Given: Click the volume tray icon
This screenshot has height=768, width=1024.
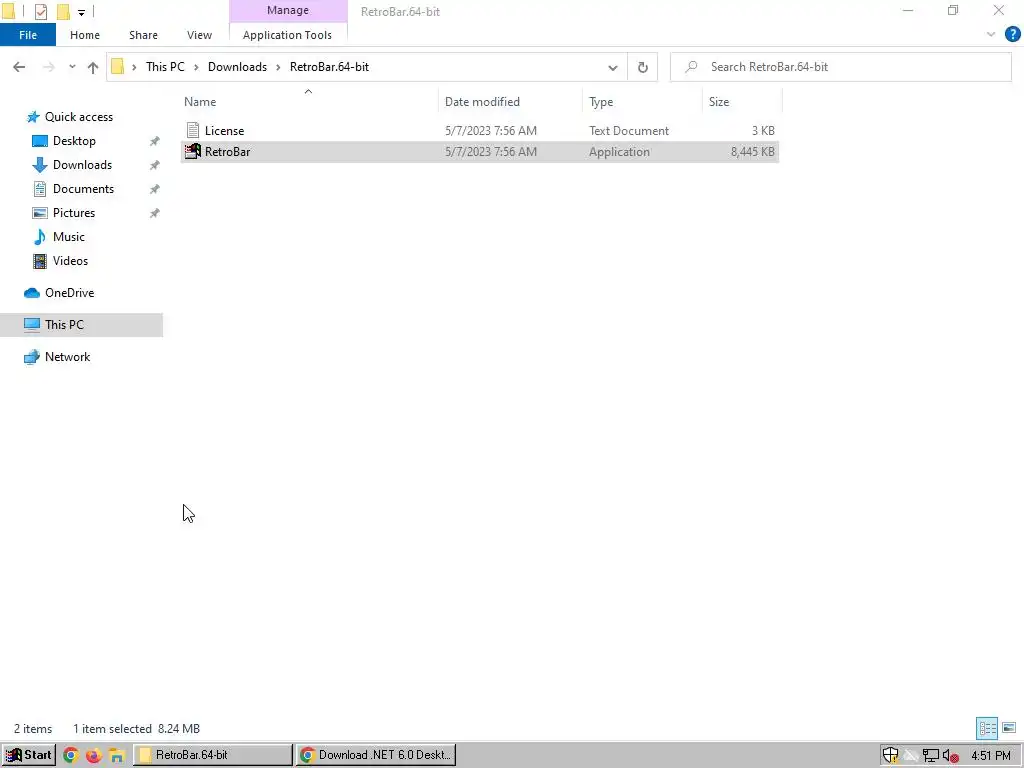Looking at the screenshot, I should [950, 756].
